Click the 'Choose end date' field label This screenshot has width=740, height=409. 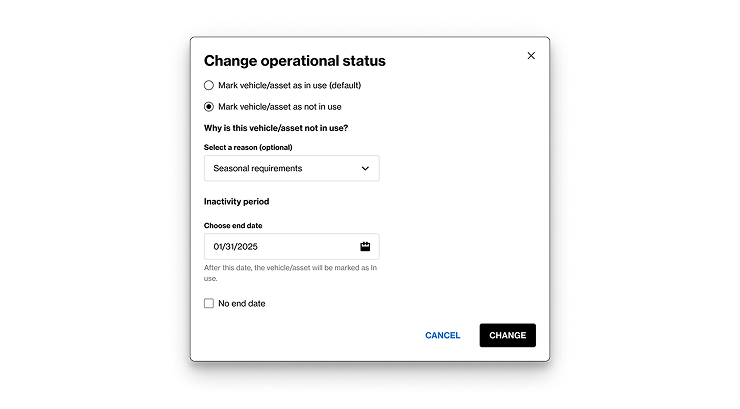coord(233,225)
